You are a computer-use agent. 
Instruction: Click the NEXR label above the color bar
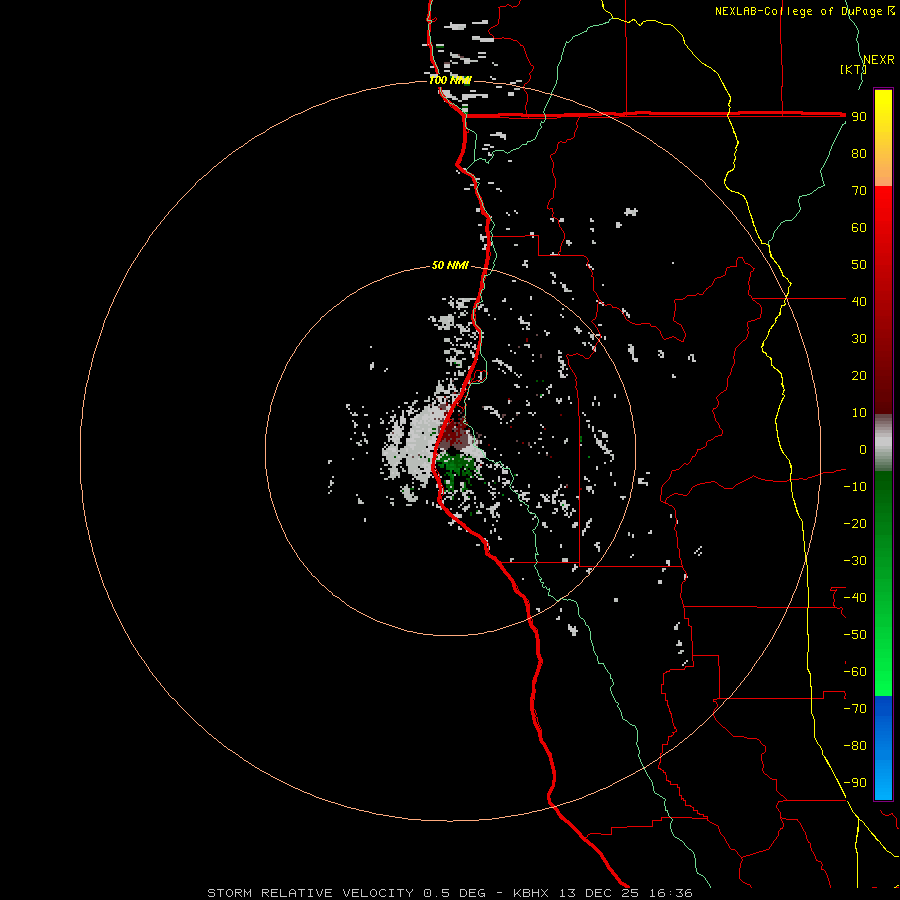879,60
